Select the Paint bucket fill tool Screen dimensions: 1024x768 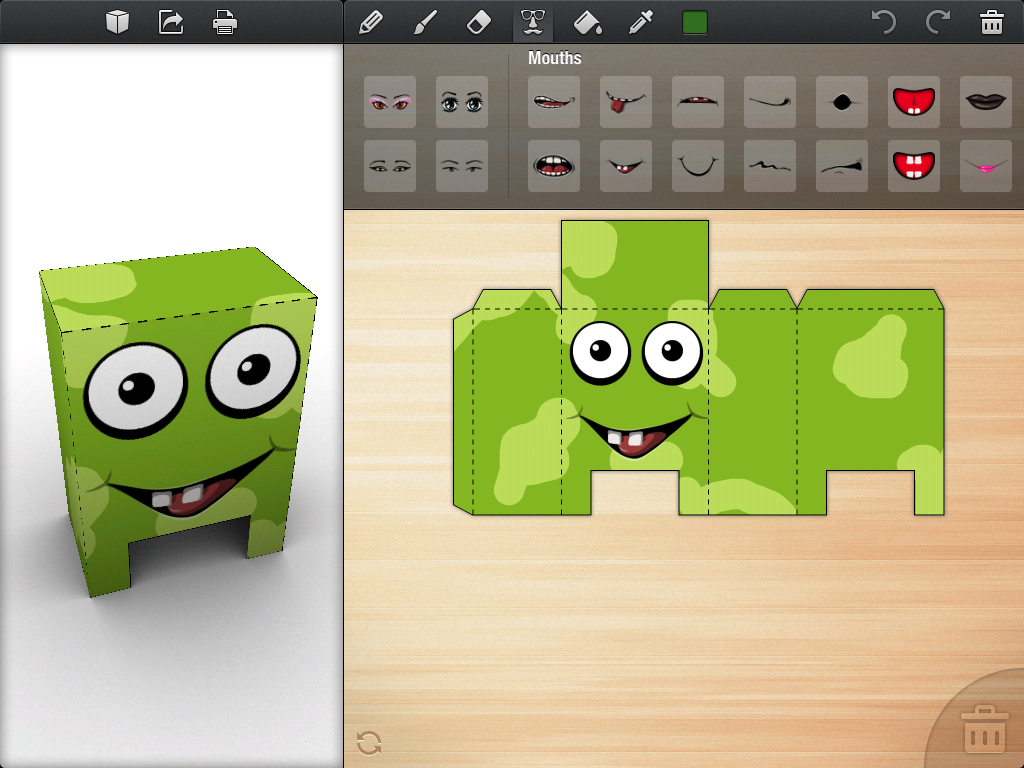coord(588,22)
